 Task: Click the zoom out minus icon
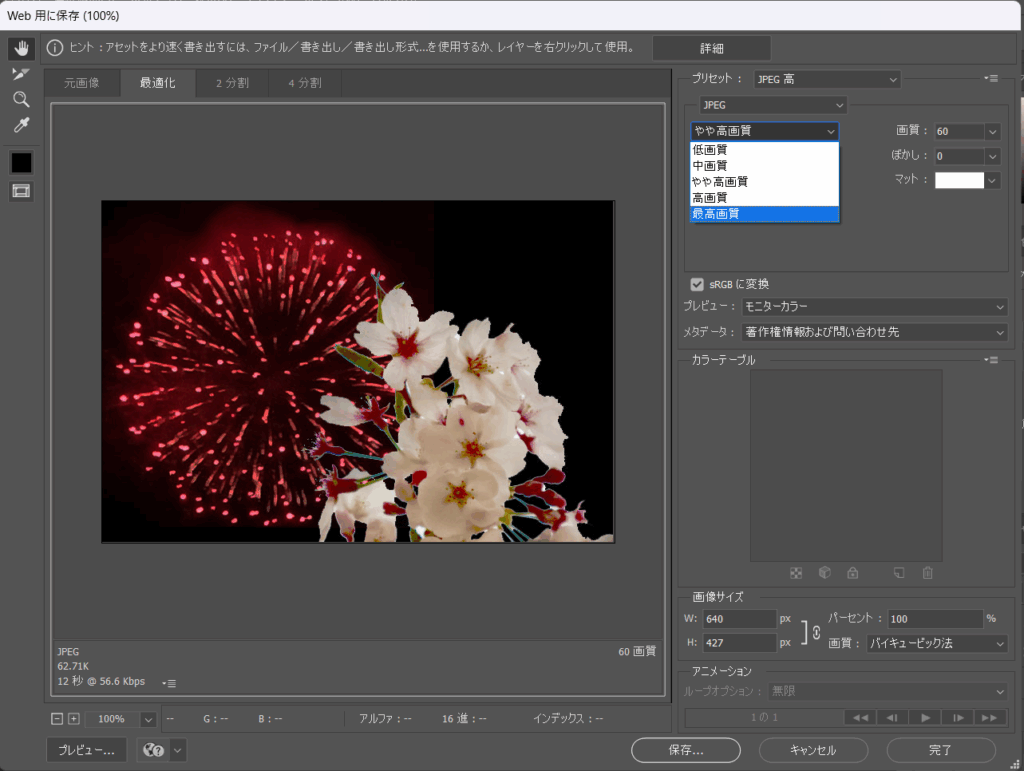tap(57, 719)
